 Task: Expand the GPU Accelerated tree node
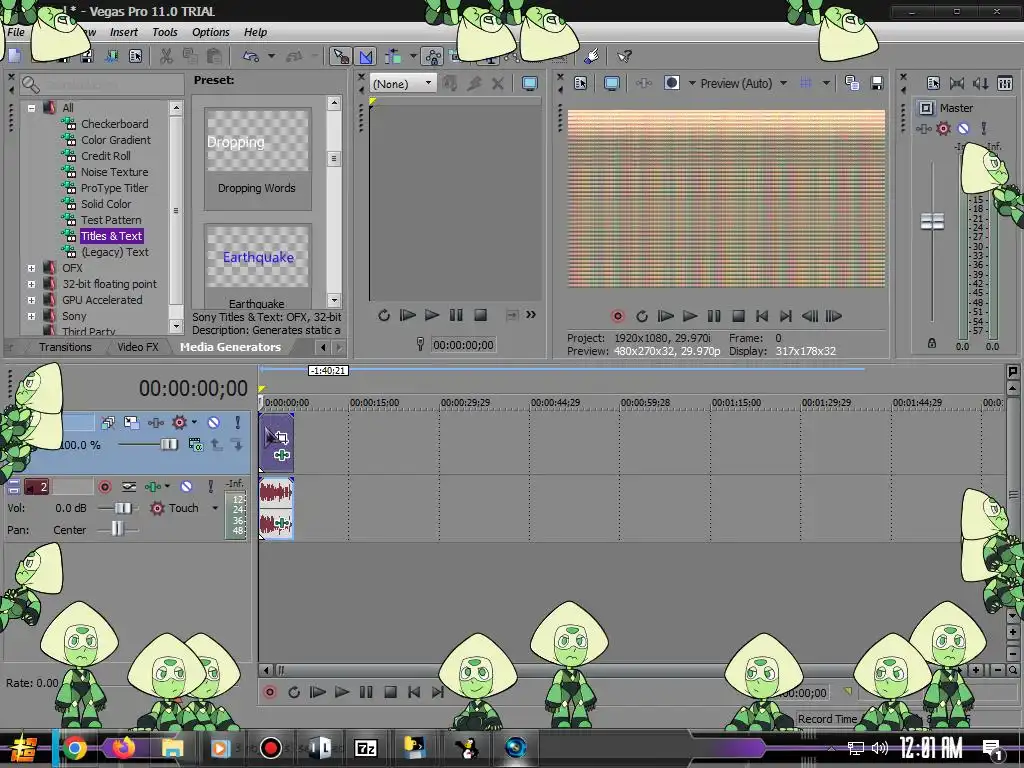[31, 300]
